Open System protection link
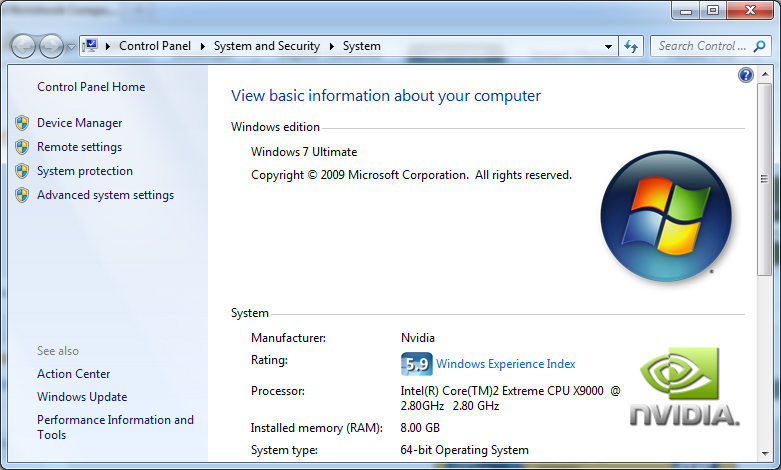Image resolution: width=781 pixels, height=470 pixels. click(85, 171)
